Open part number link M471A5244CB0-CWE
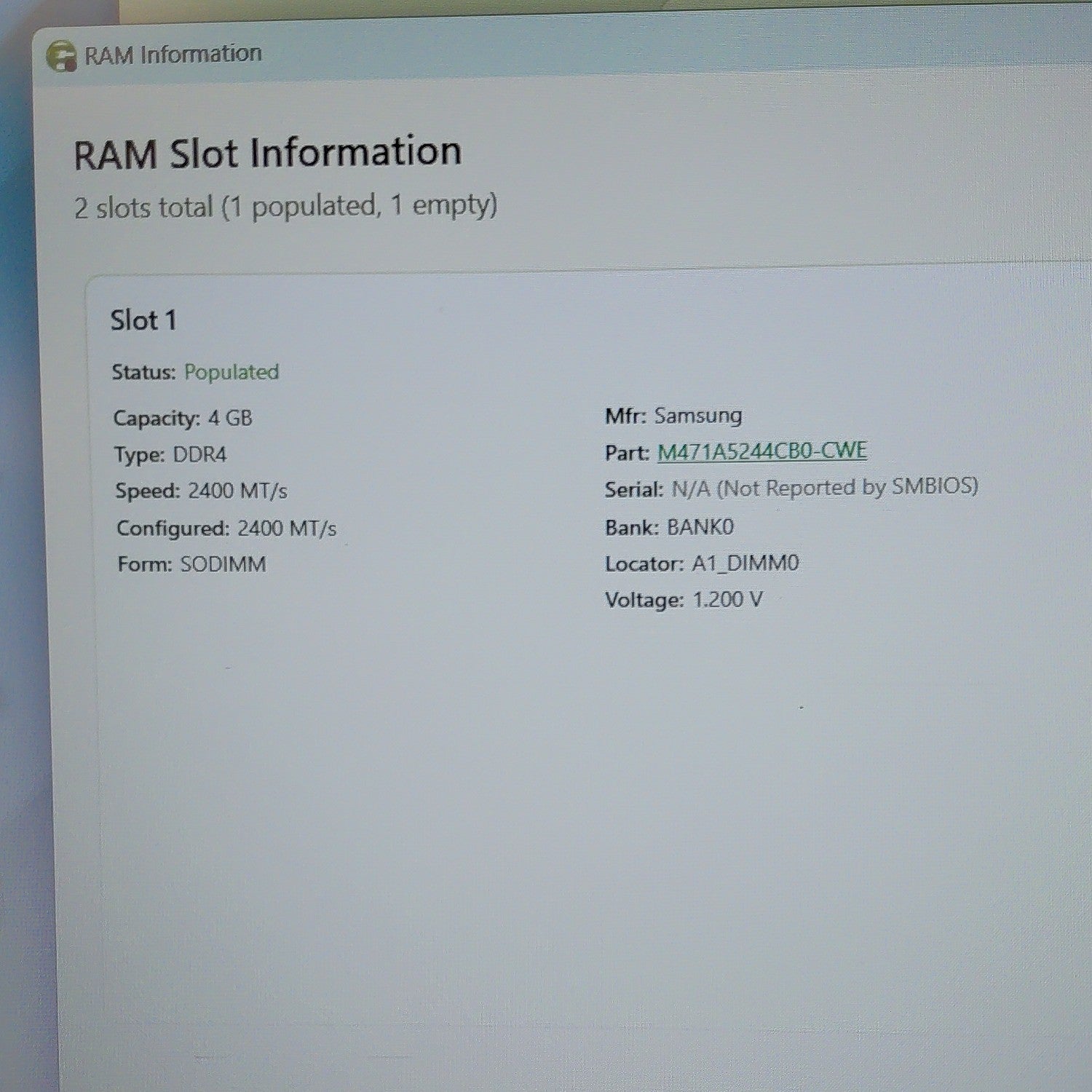Viewport: 1092px width, 1092px height. click(761, 451)
